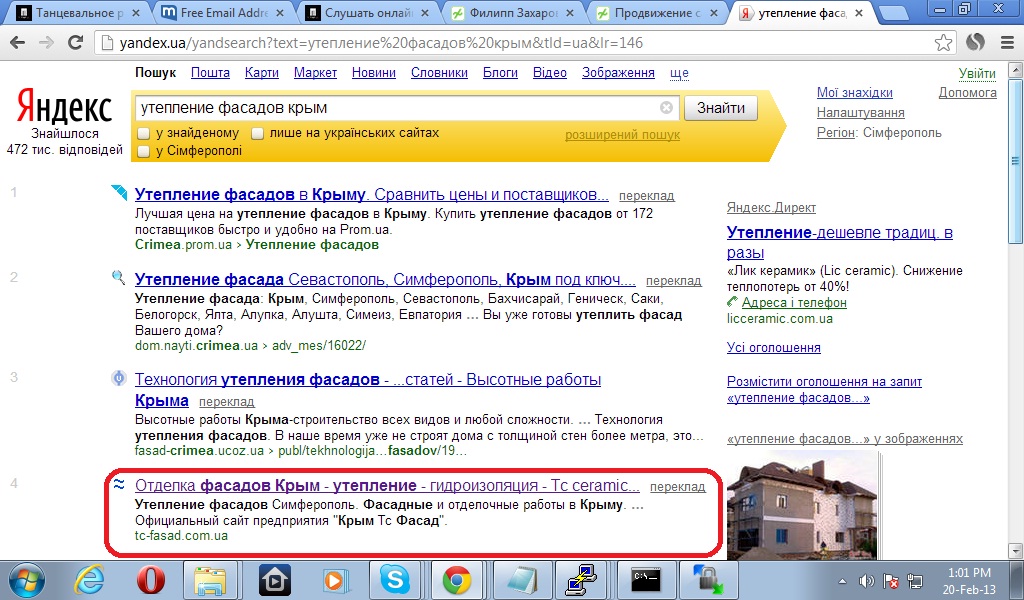Screen dimensions: 1024x600
Task: Expand the 'ще' services menu
Action: [x=679, y=72]
